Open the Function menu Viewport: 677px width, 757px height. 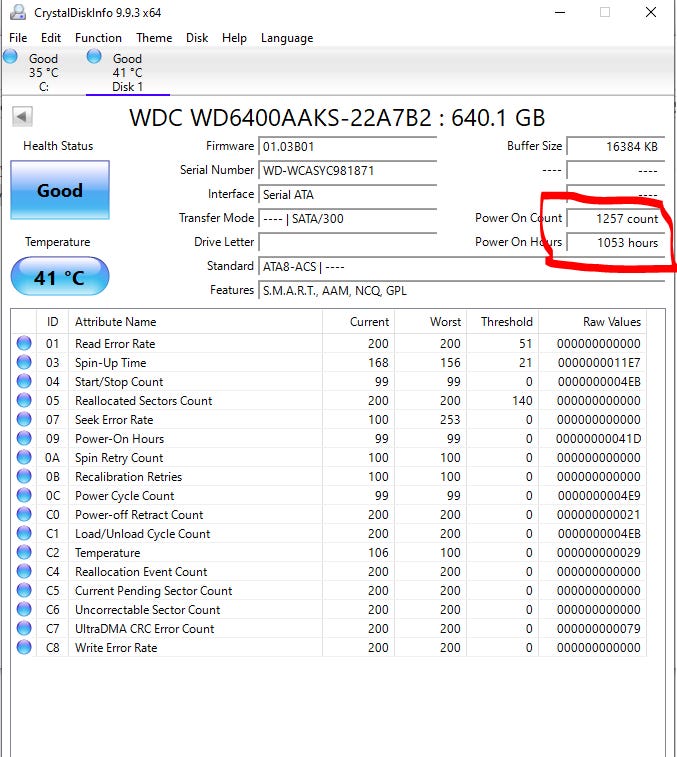point(98,38)
